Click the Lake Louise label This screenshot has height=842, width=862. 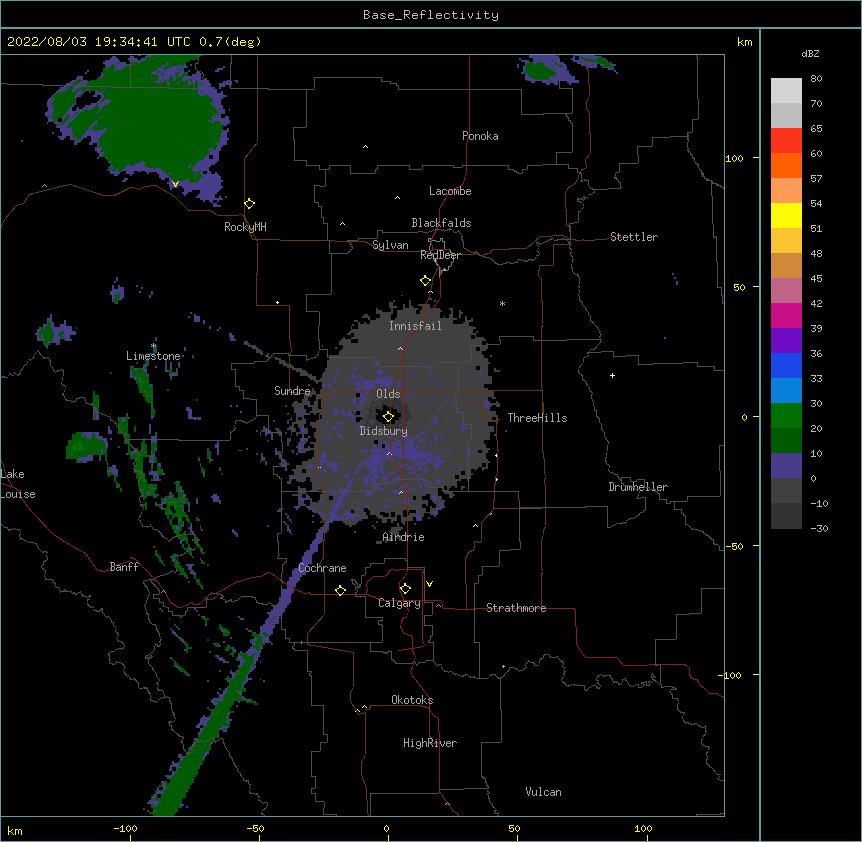(x=18, y=484)
